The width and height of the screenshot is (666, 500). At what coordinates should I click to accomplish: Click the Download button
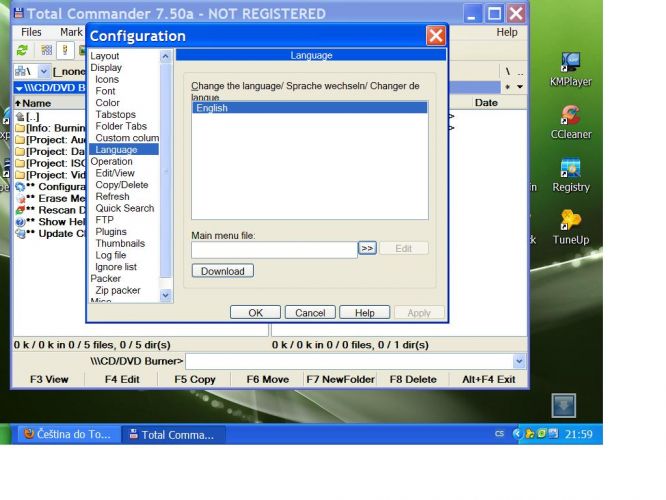pyautogui.click(x=223, y=271)
